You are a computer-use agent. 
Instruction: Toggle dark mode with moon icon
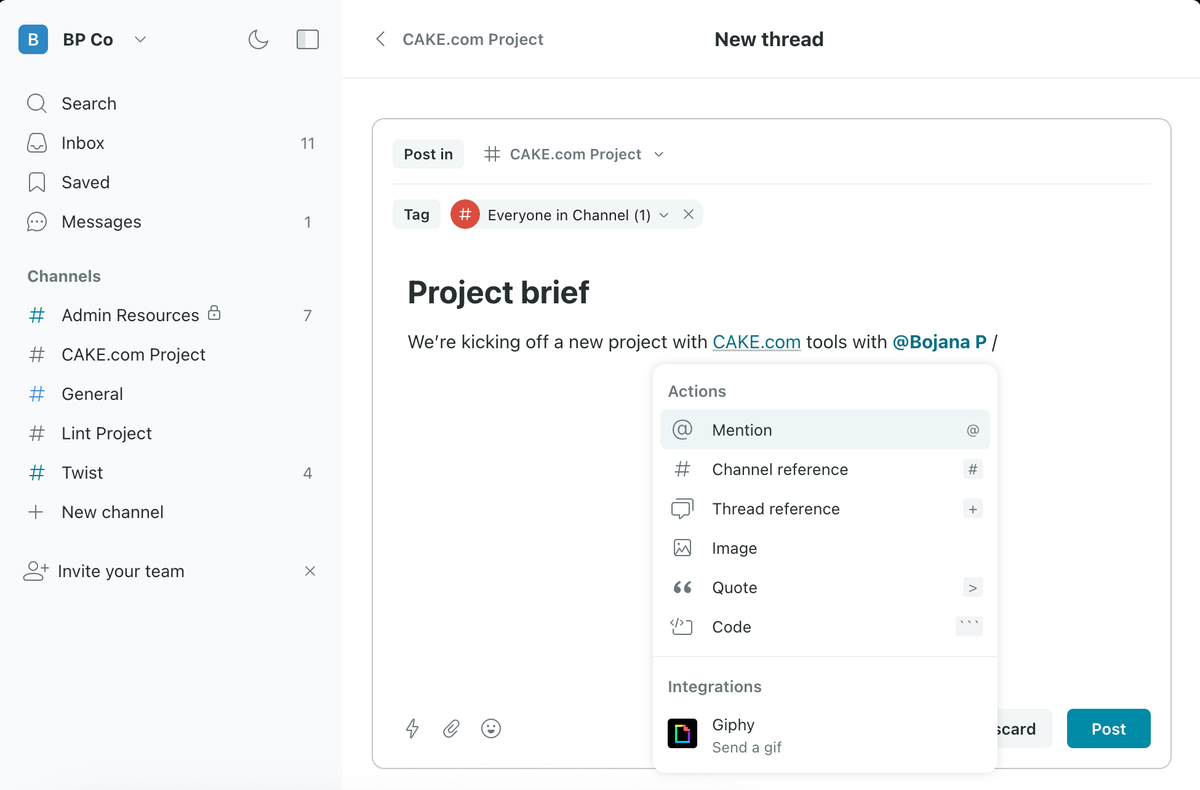coord(258,40)
